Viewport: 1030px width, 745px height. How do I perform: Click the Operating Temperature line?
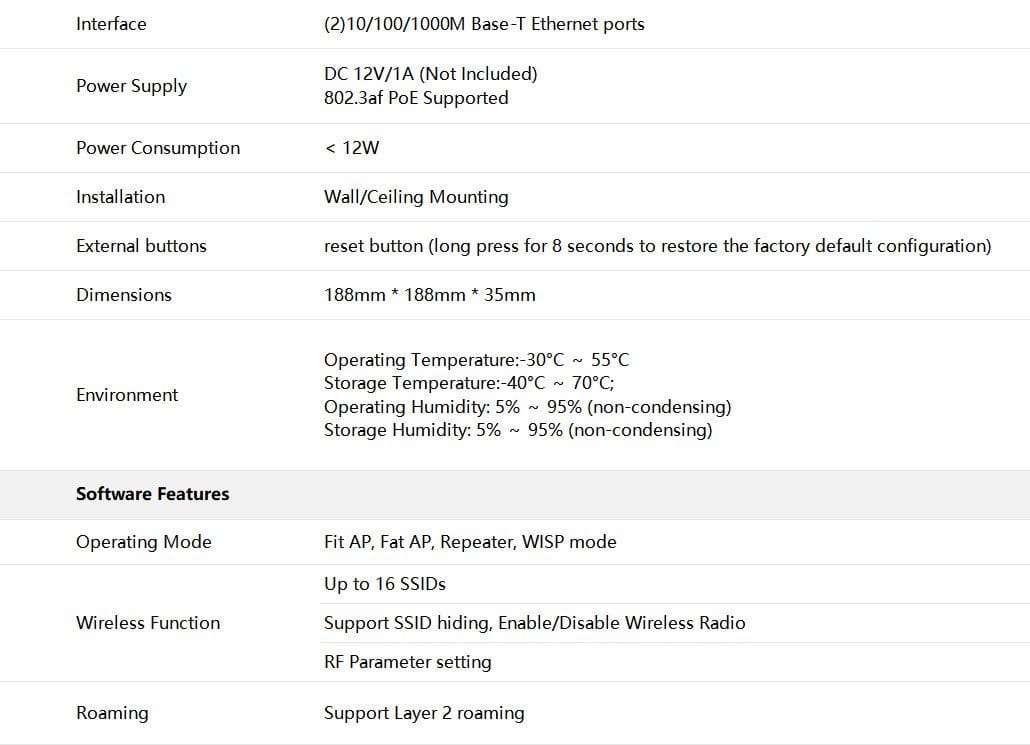pyautogui.click(x=476, y=360)
